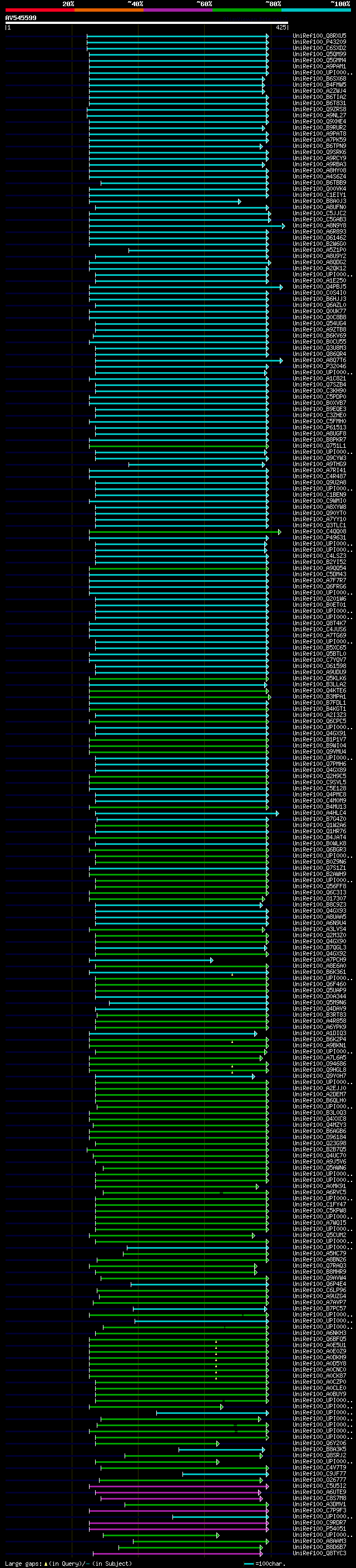Select hit label UniRef100_C7YQV7
The image size is (356, 1568).
pyautogui.click(x=319, y=660)
